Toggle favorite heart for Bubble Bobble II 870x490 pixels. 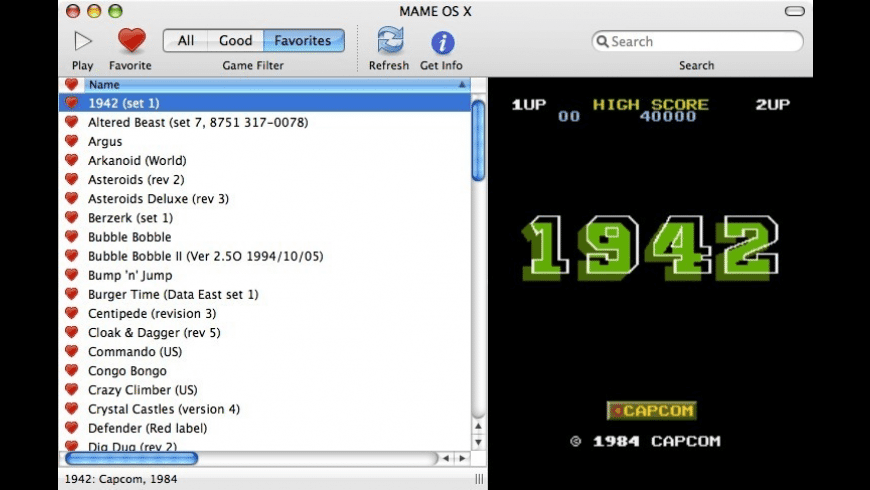(x=71, y=255)
